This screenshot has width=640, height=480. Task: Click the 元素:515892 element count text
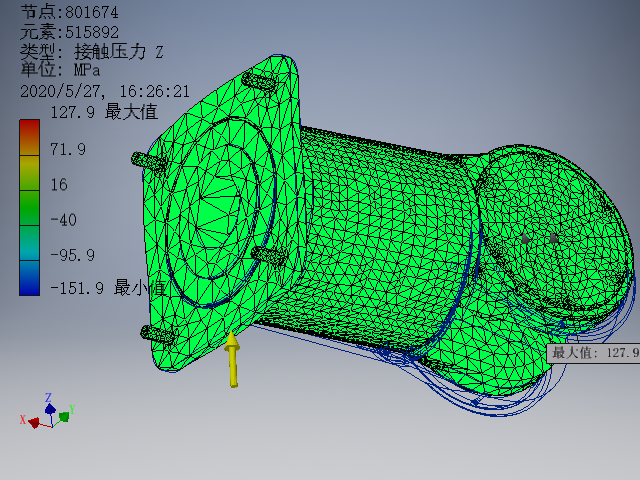click(69, 32)
